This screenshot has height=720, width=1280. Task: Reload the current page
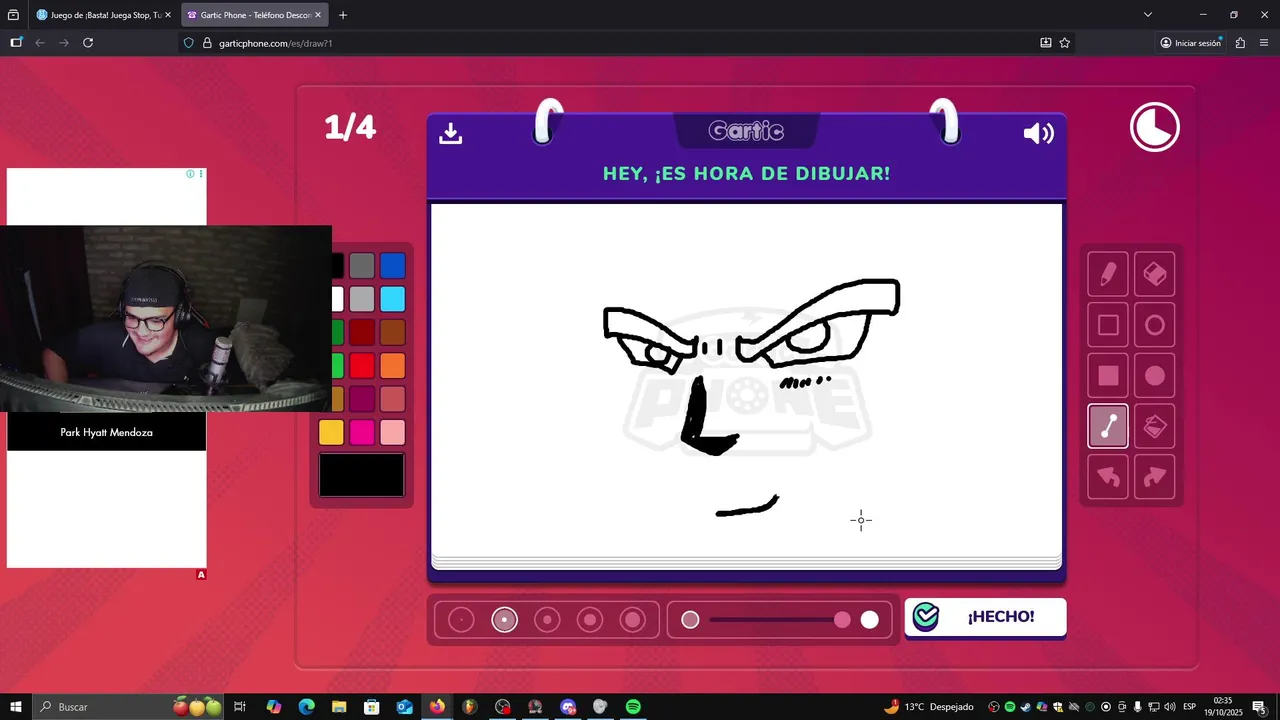point(88,43)
